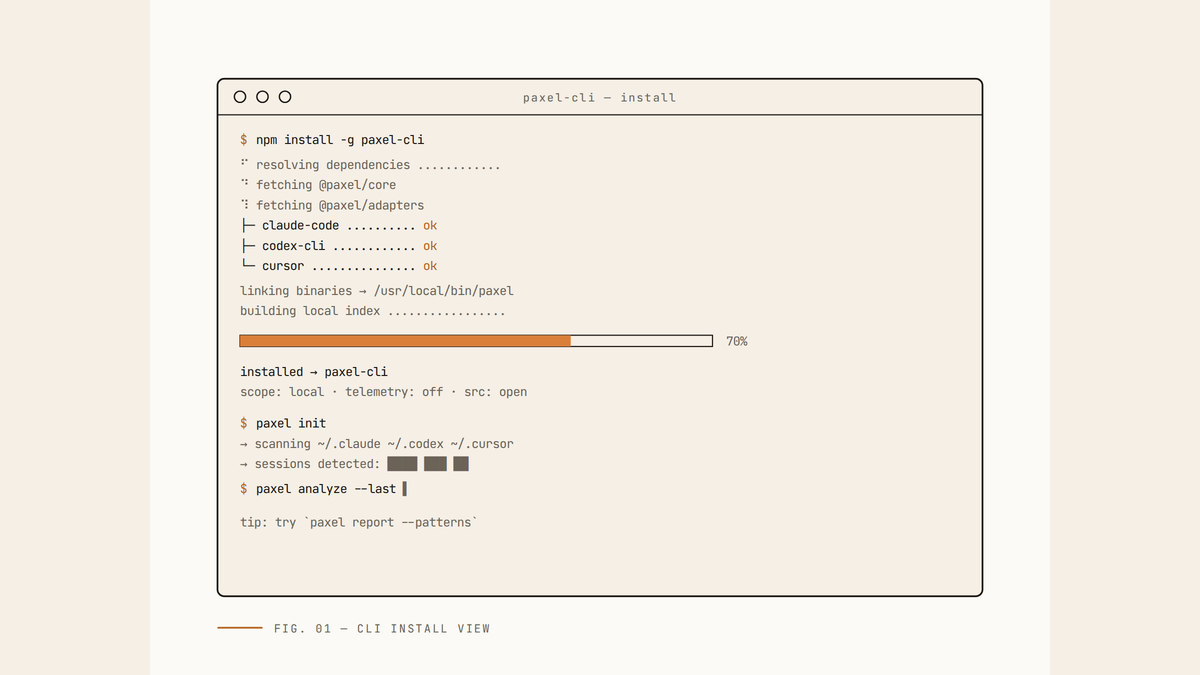Click the 'linking binaries → /usr/local/bin/paxel' line
Image resolution: width=1200 pixels, height=675 pixels.
pos(377,291)
